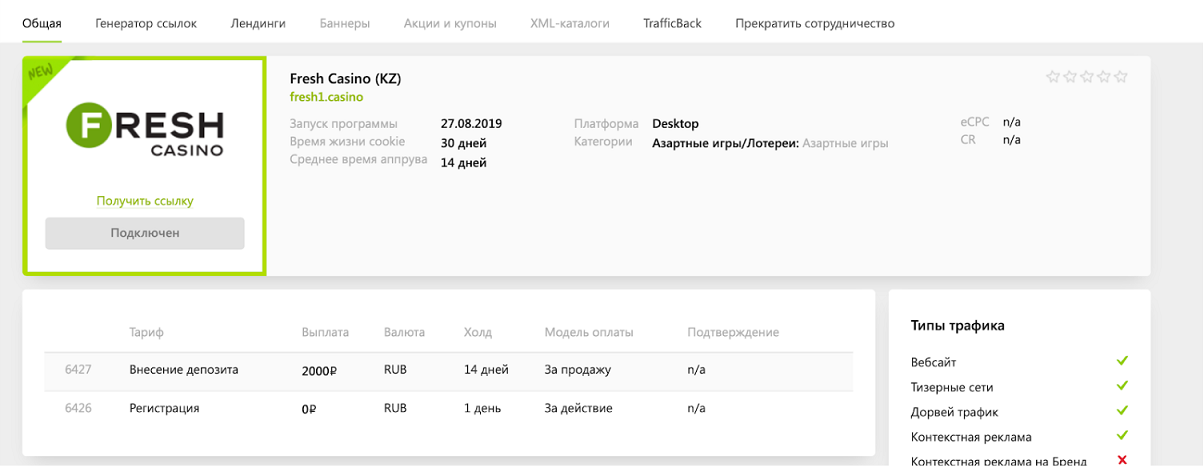Viewport: 1203px width, 466px height.
Task: Click the Получить ссылку link
Action: point(145,201)
